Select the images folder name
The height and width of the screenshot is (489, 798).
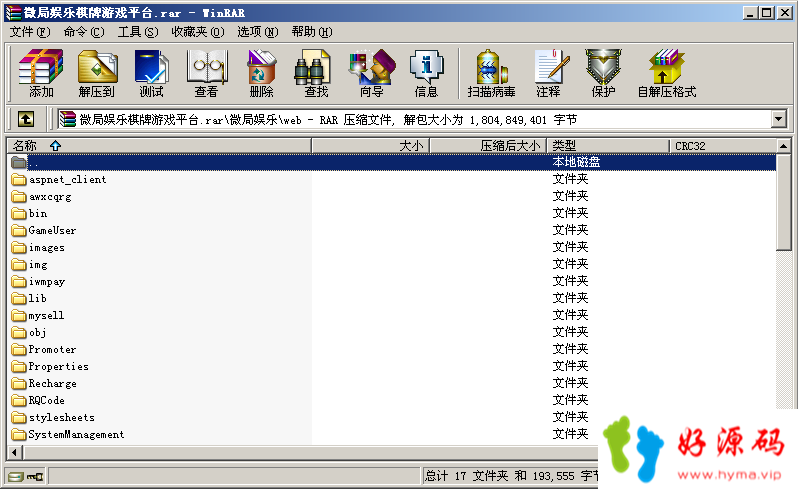(47, 247)
